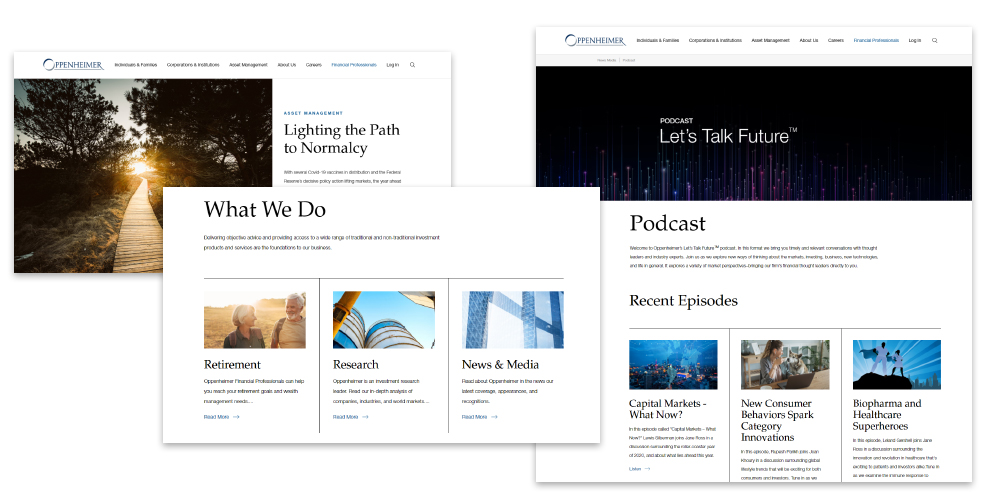The height and width of the screenshot is (500, 994).
Task: Click Biopharma and Healthcare Superheroes title
Action: [887, 414]
